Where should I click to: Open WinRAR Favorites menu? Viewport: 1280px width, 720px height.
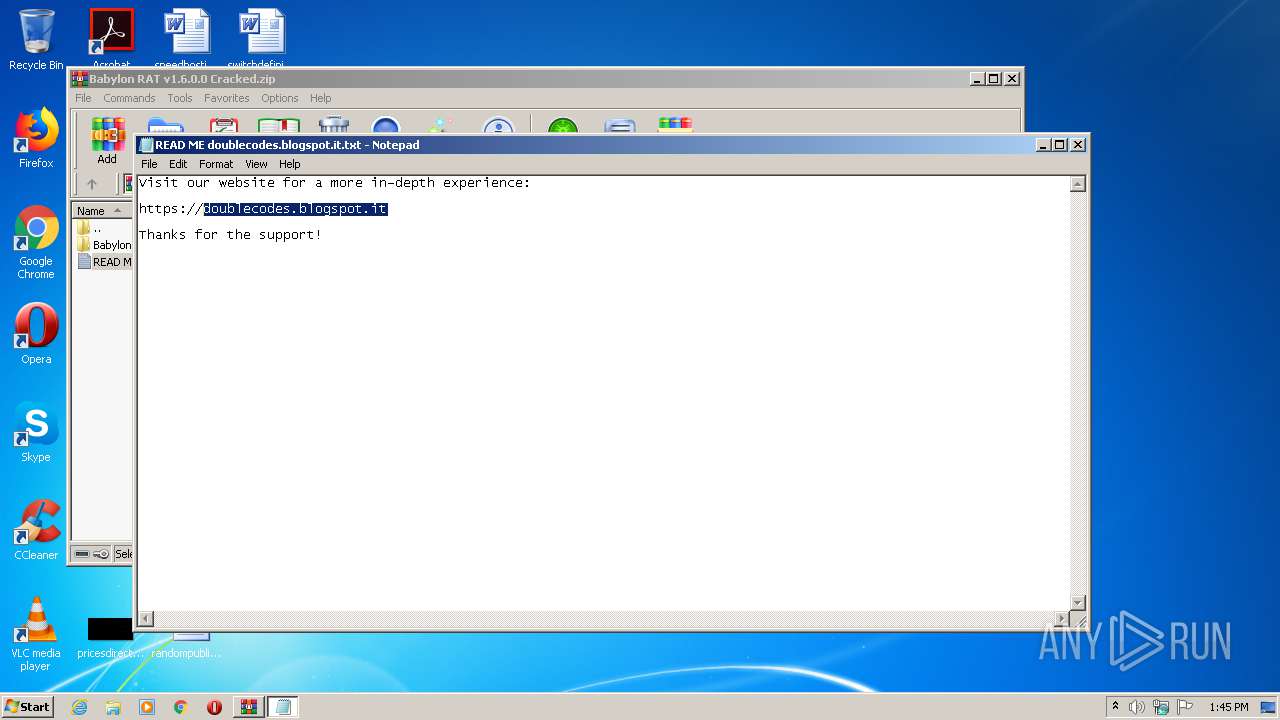pos(227,98)
